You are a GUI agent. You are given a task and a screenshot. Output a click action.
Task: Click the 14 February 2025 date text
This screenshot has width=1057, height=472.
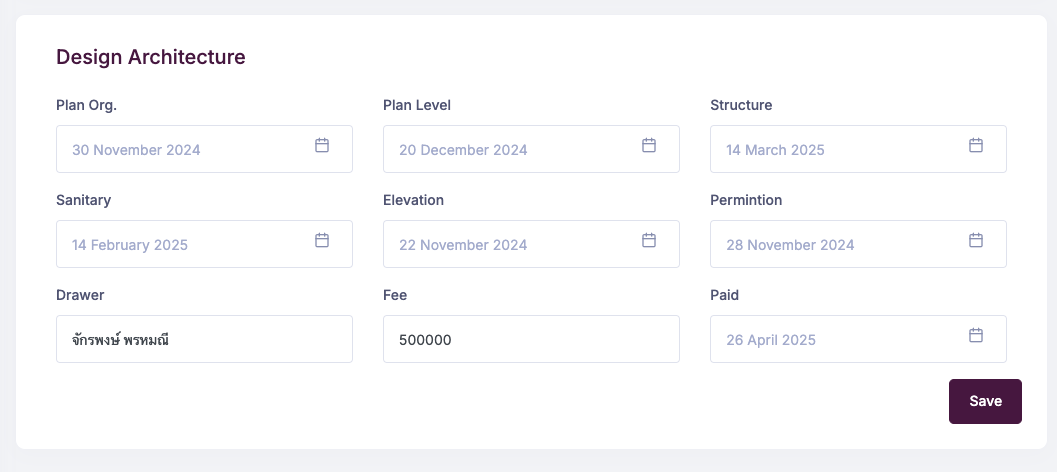click(130, 245)
